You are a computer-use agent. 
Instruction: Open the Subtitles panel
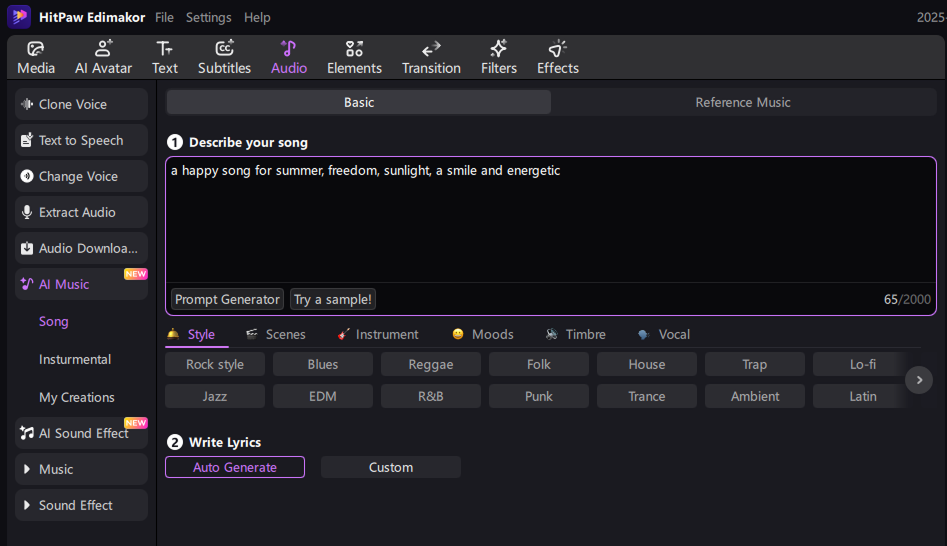tap(224, 57)
